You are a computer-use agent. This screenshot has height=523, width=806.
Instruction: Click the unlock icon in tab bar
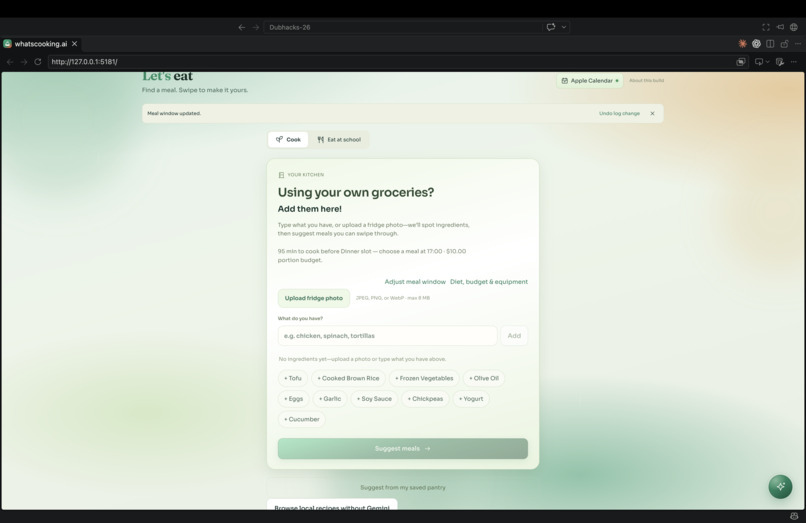point(784,44)
